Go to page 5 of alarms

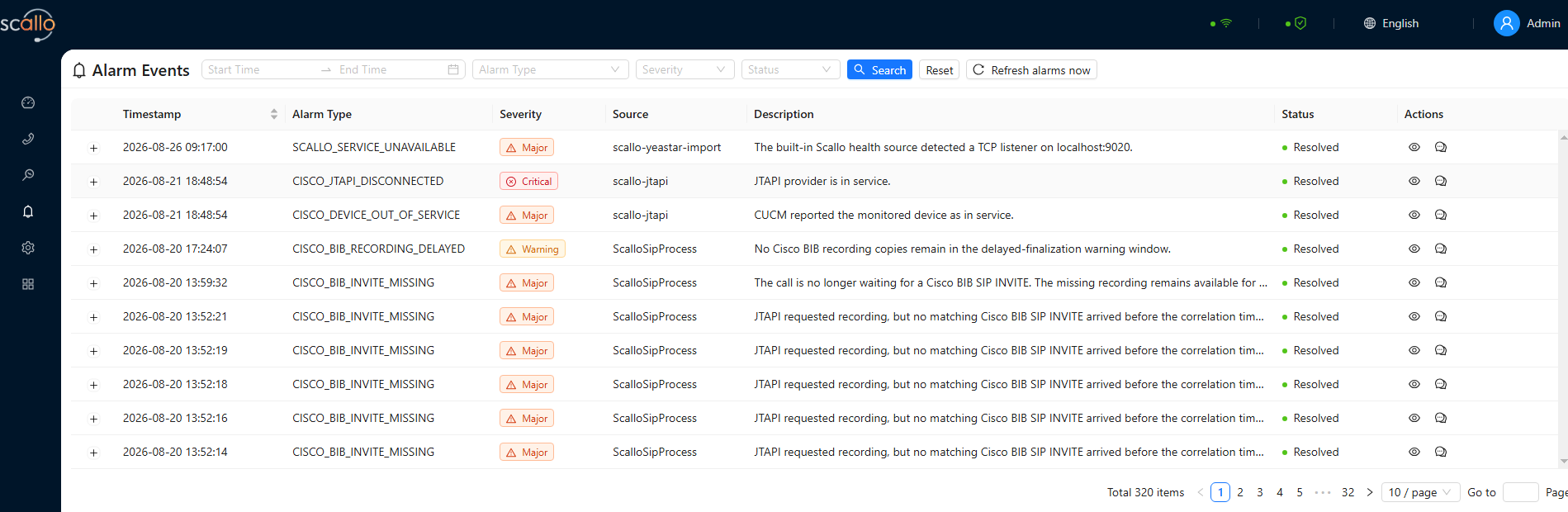[1300, 492]
